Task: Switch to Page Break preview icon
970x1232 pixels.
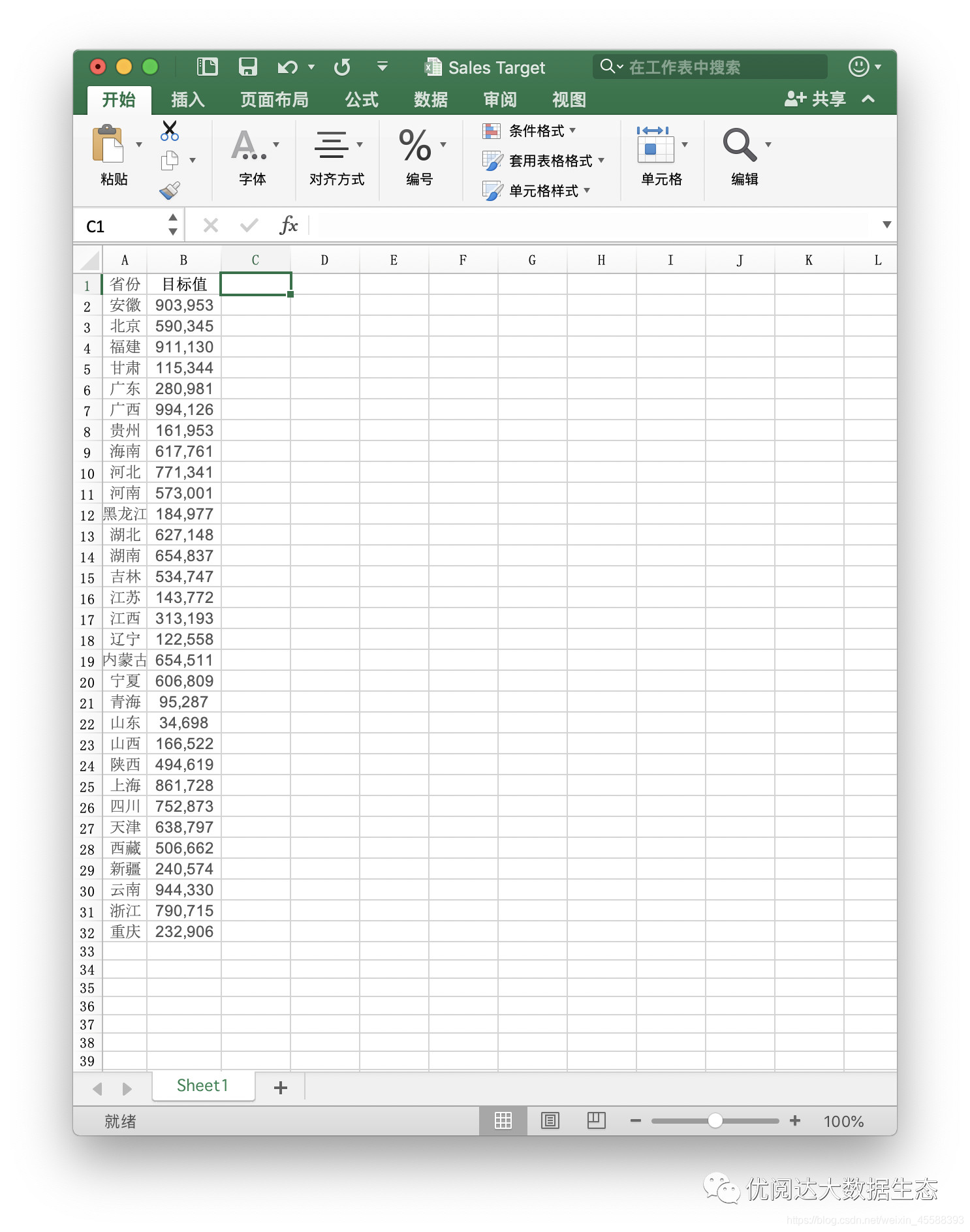Action: tap(597, 1120)
